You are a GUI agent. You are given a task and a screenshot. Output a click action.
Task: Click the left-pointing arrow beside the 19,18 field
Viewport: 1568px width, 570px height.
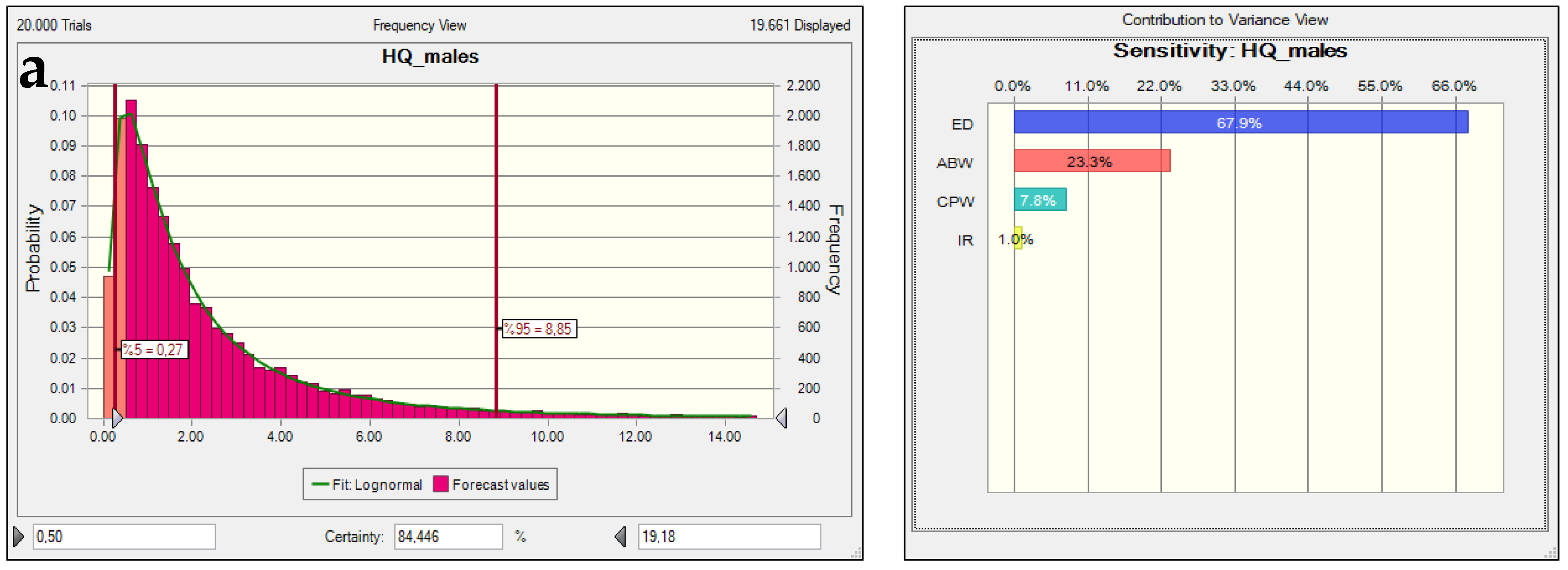click(x=620, y=536)
